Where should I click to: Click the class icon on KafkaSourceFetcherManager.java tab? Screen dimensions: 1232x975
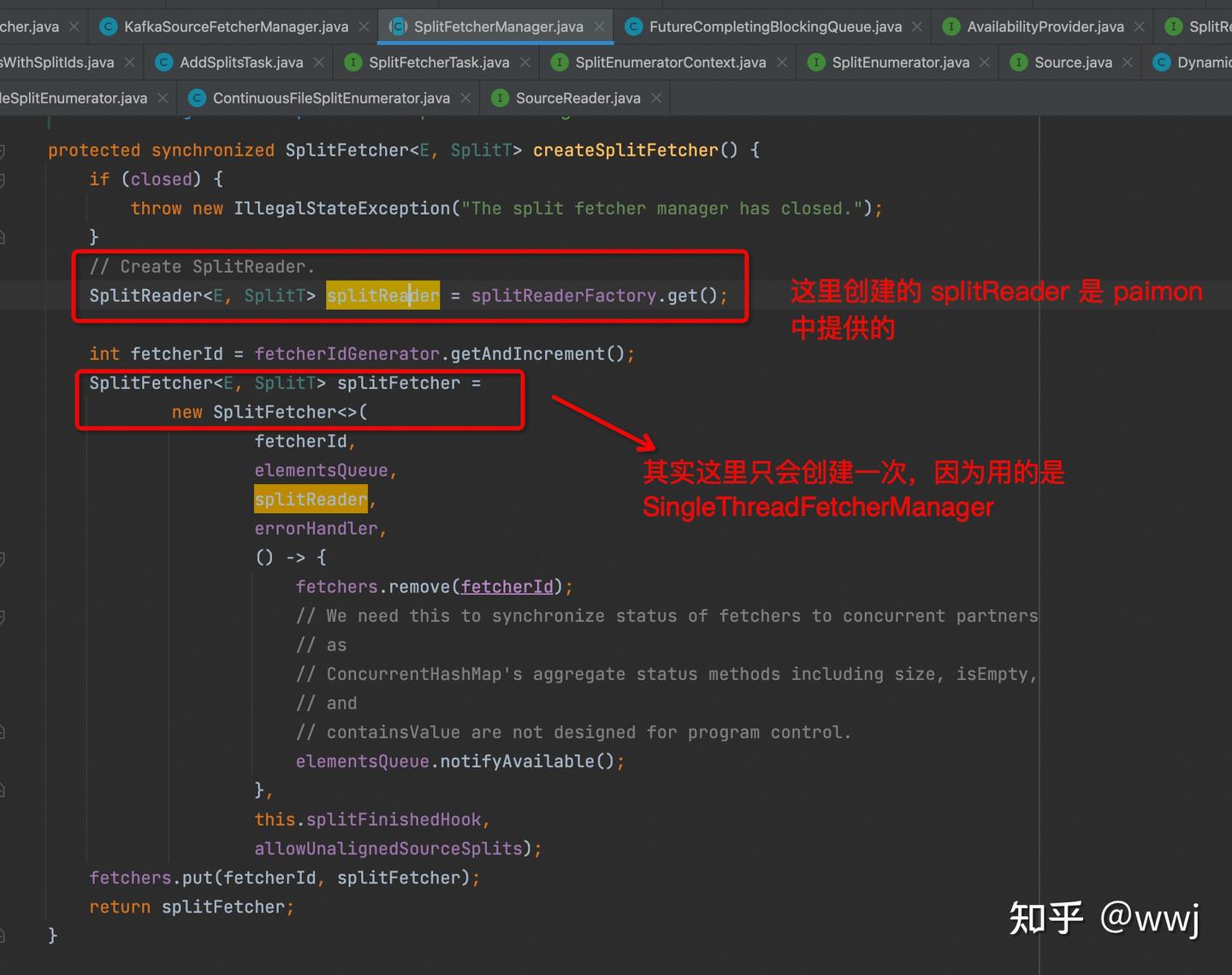pos(109,27)
